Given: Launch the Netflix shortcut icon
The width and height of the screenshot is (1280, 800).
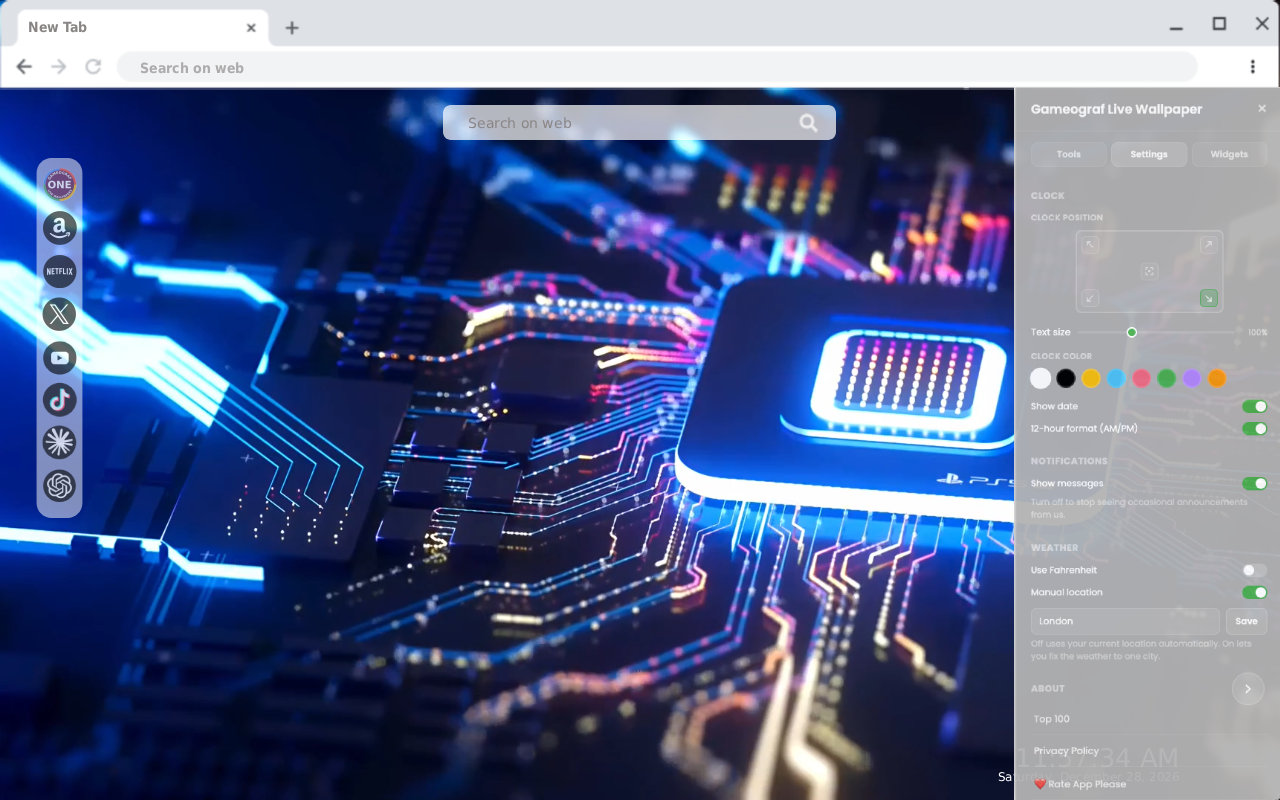Looking at the screenshot, I should (60, 271).
